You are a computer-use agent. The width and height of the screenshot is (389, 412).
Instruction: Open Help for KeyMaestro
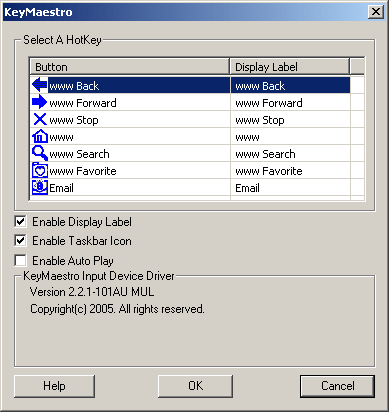coord(54,386)
